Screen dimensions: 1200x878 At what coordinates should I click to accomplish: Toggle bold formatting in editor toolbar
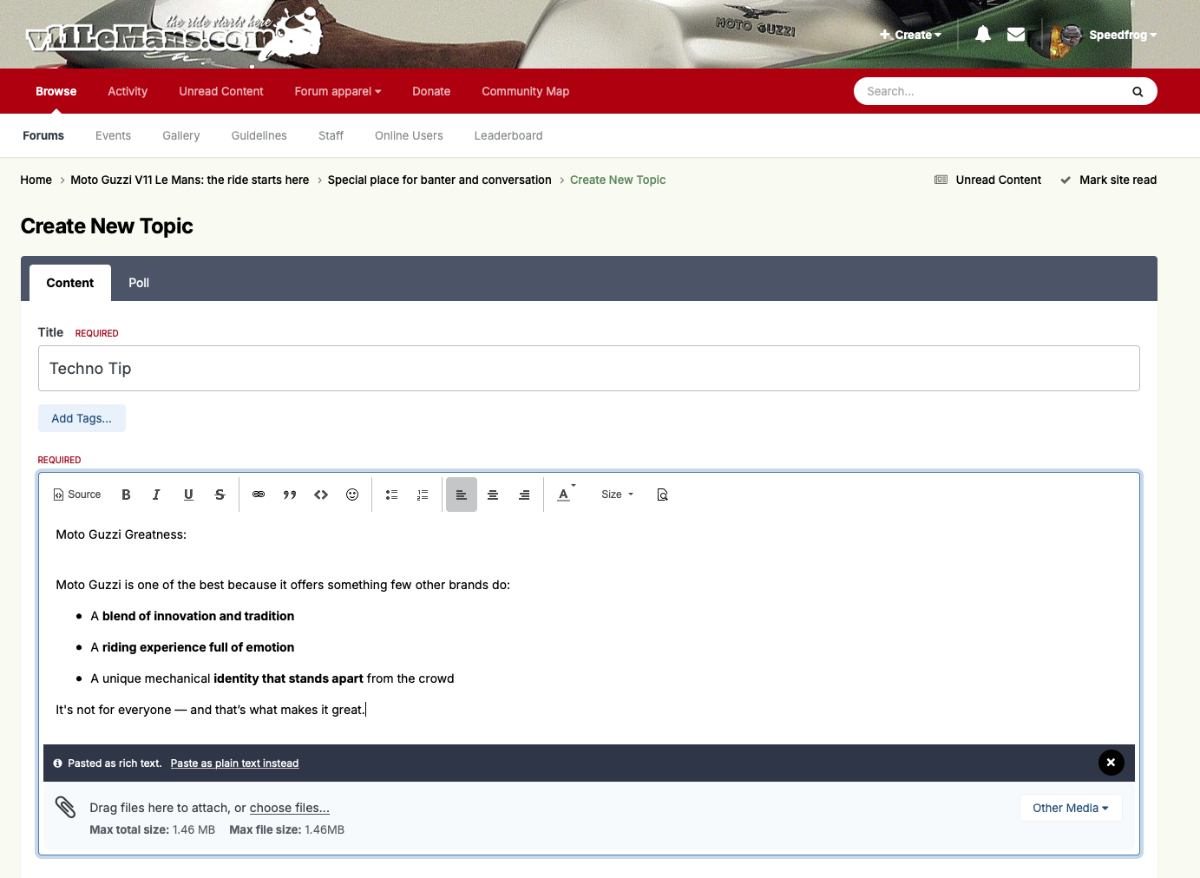(x=126, y=495)
